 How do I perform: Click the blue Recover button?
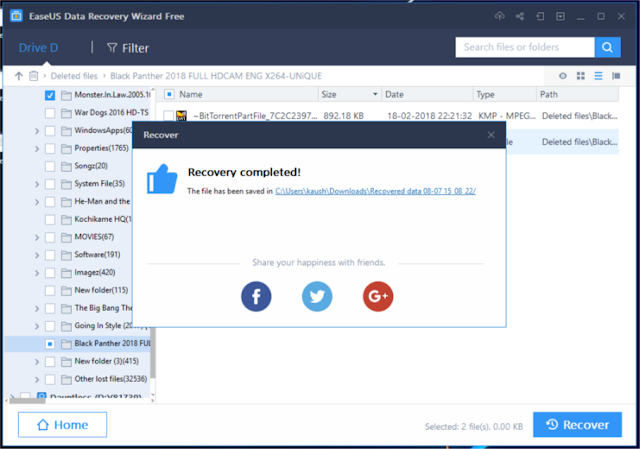(577, 425)
